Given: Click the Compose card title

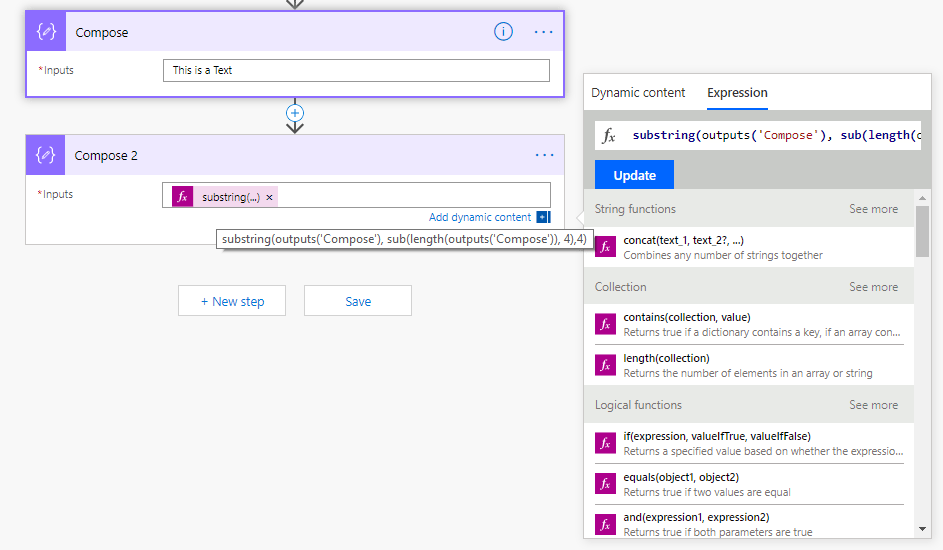Looking at the screenshot, I should 102,32.
